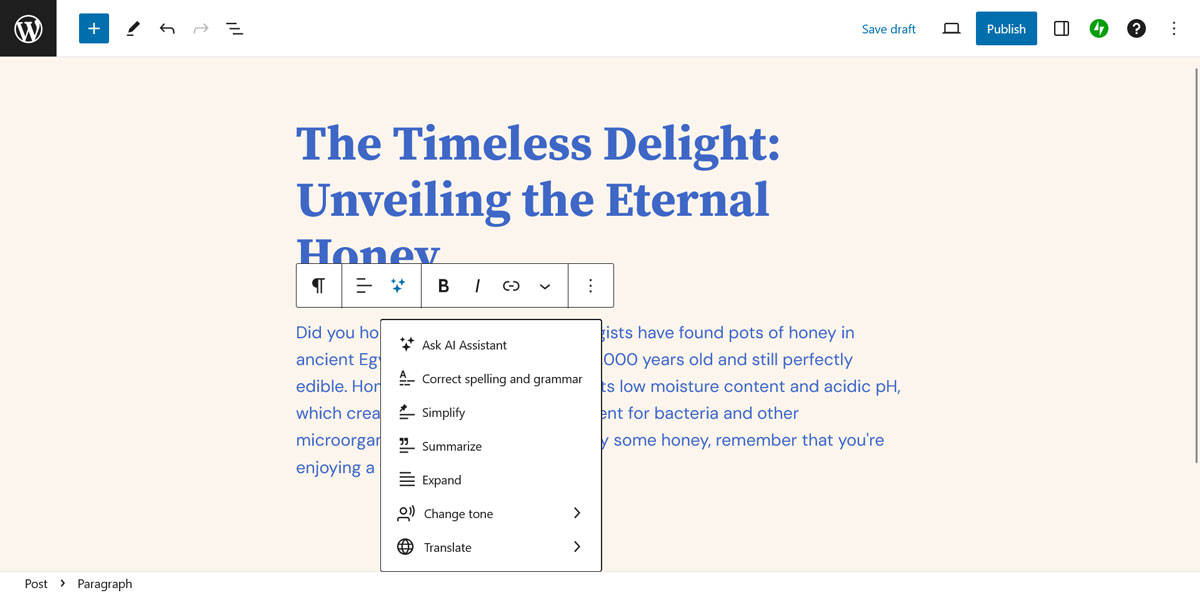This screenshot has height=594, width=1200.
Task: Open the More formatting options chevron
Action: tap(545, 286)
